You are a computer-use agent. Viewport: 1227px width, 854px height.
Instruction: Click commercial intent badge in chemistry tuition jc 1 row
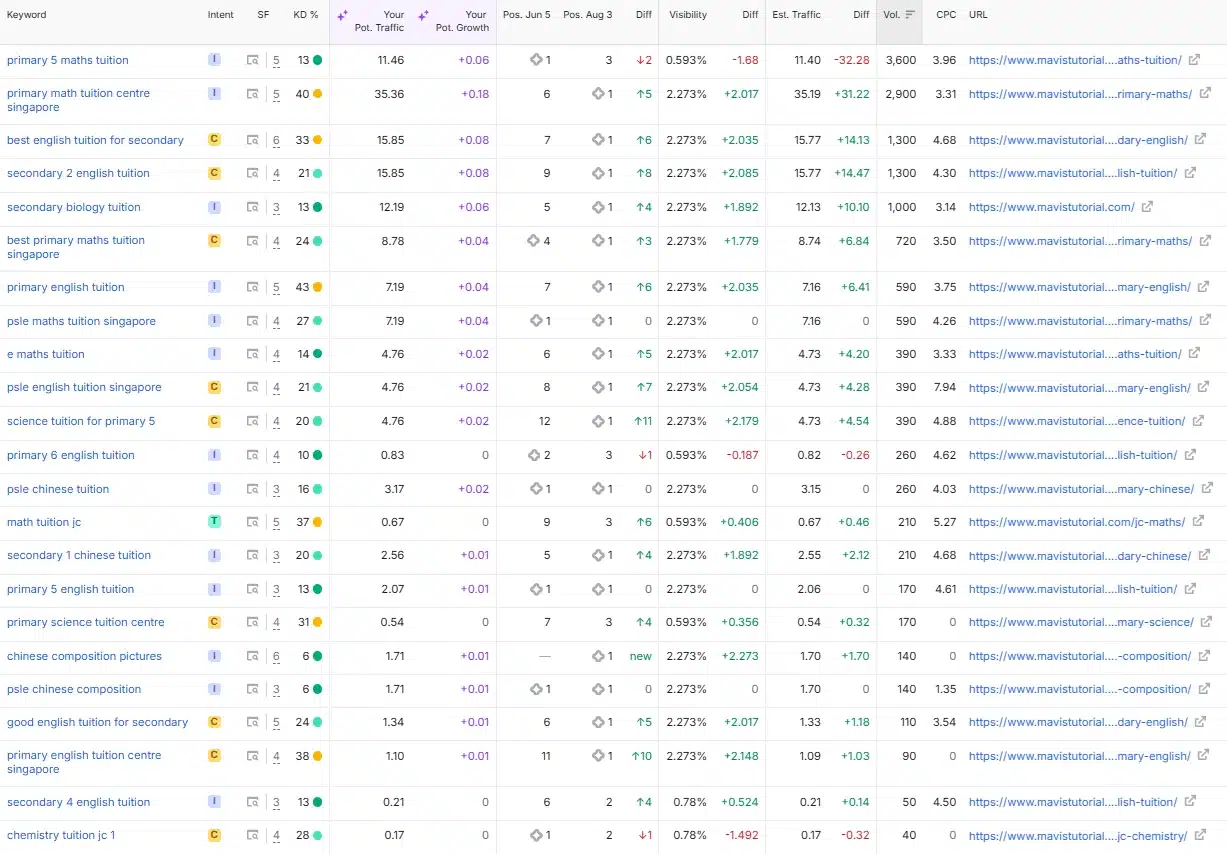click(x=214, y=835)
